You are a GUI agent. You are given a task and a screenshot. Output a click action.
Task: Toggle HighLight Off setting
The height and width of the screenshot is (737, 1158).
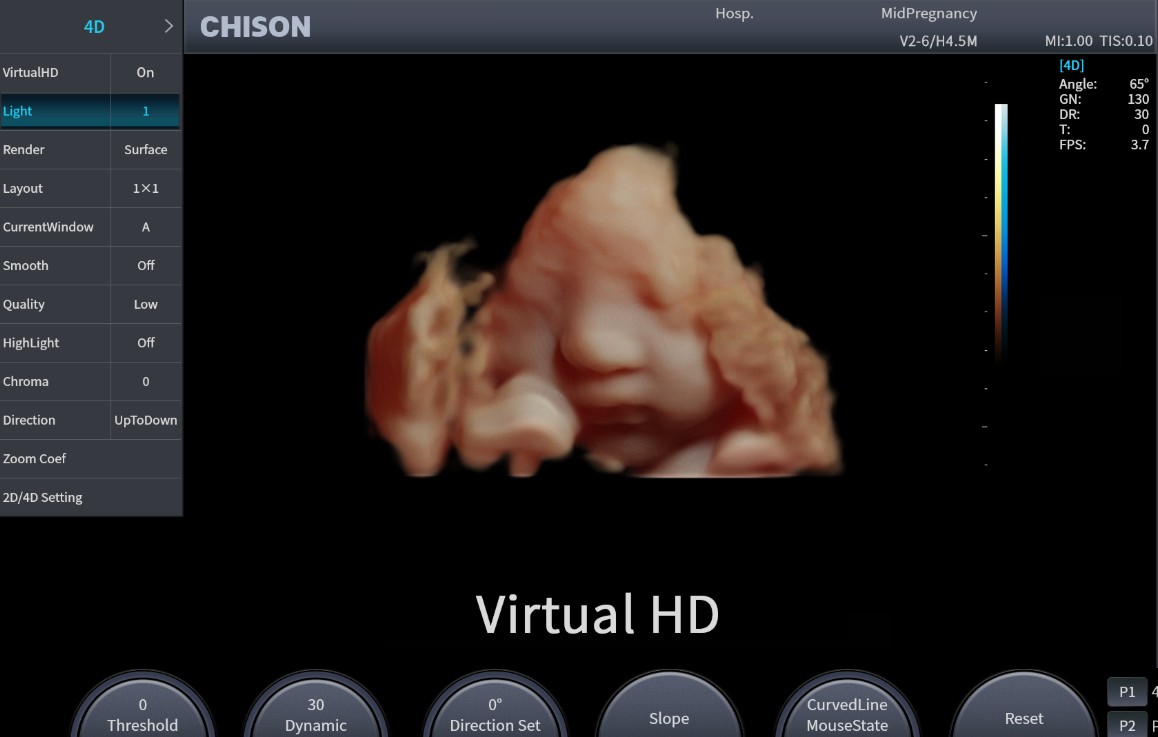pos(145,343)
